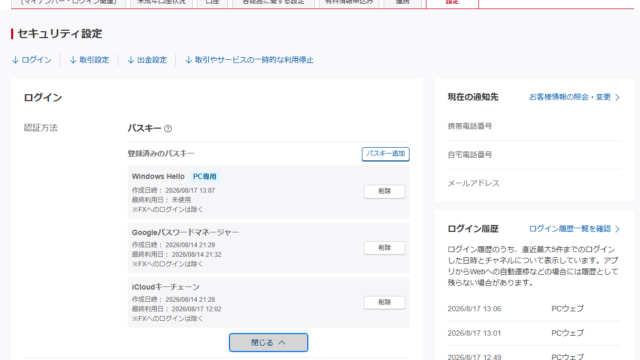Click the 最終利用日 2026/08/14 21:32 text
The height and width of the screenshot is (360, 640).
[x=176, y=255]
